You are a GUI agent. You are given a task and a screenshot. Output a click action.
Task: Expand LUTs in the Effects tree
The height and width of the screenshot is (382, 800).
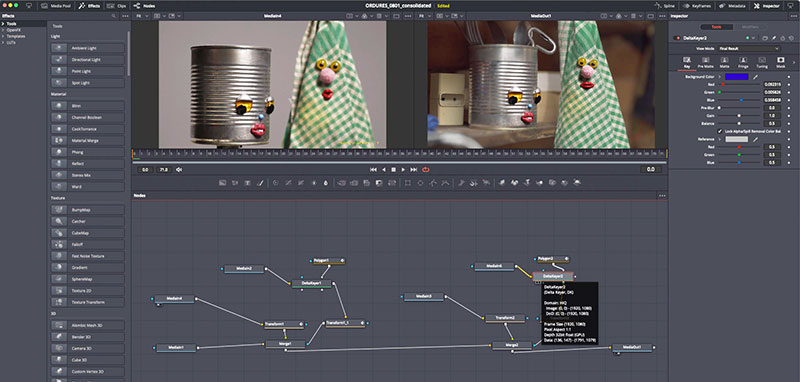click(3, 42)
